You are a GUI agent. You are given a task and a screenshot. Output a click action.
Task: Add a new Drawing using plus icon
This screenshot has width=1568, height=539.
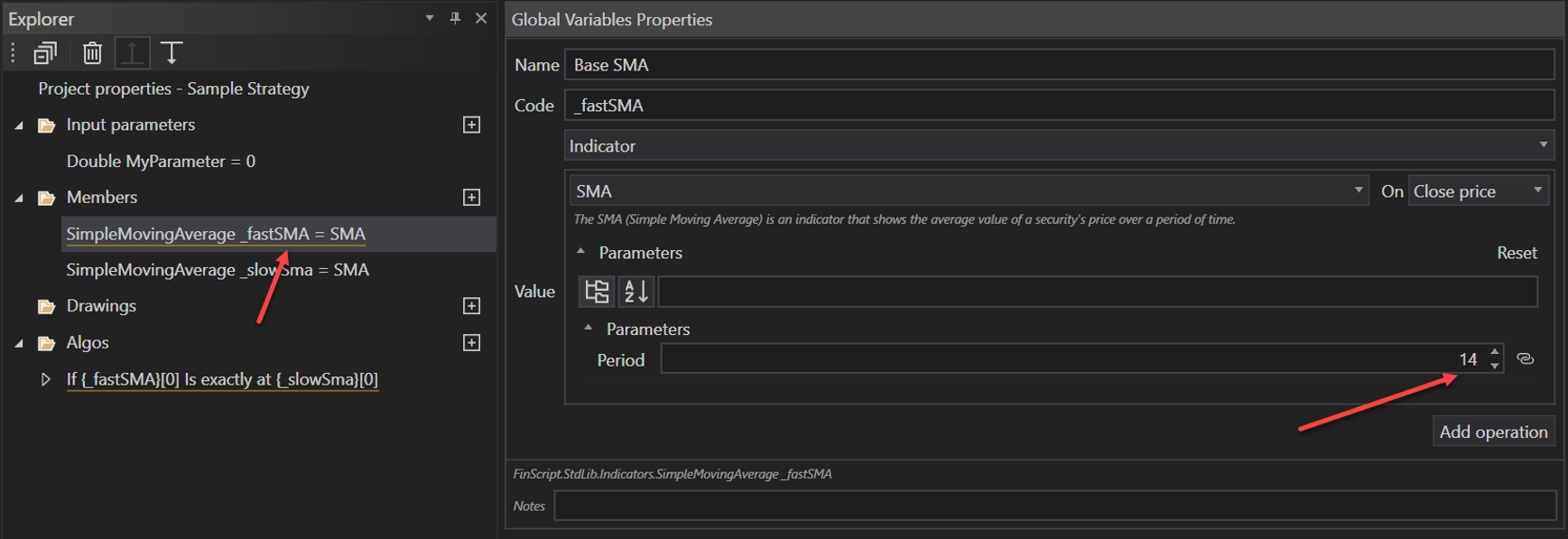471,306
